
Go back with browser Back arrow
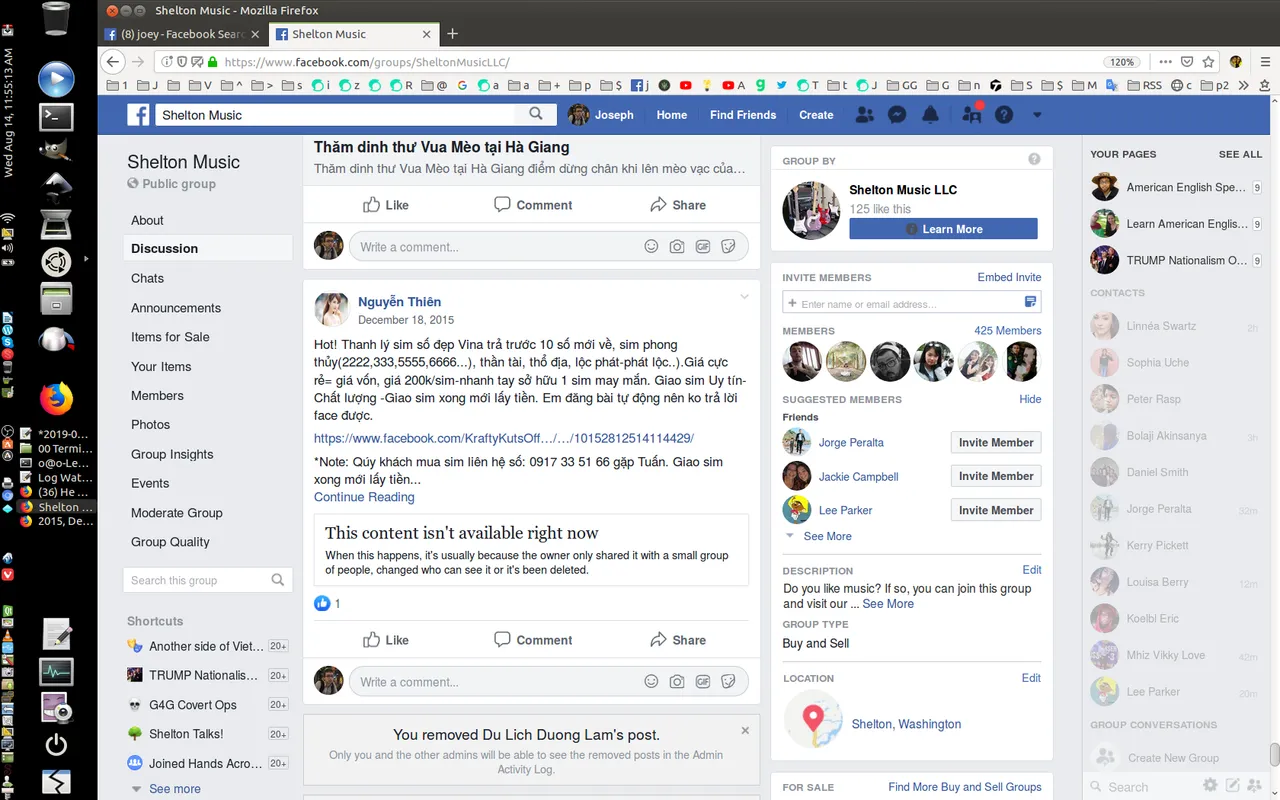coord(114,62)
